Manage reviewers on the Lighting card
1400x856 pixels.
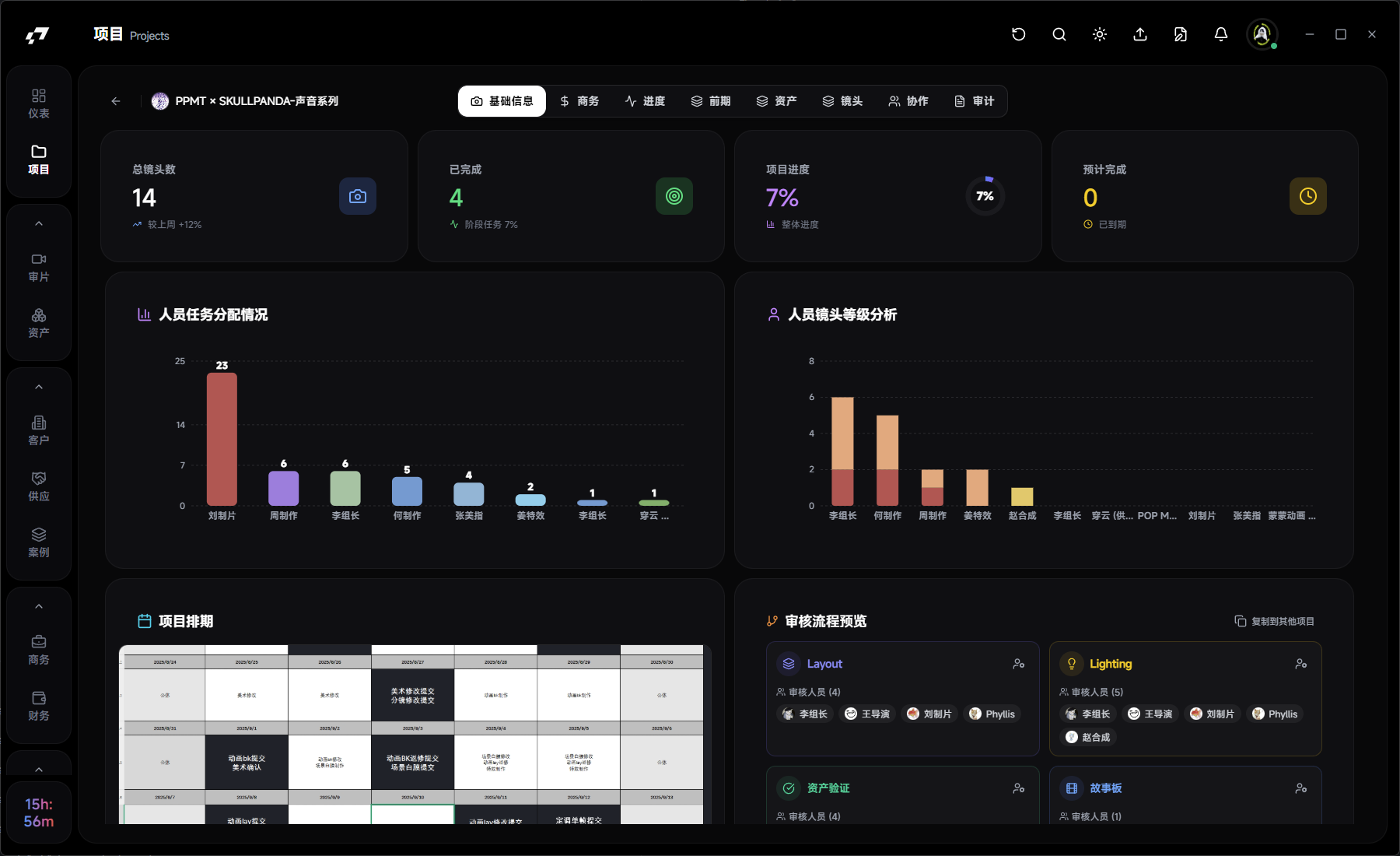(1300, 664)
